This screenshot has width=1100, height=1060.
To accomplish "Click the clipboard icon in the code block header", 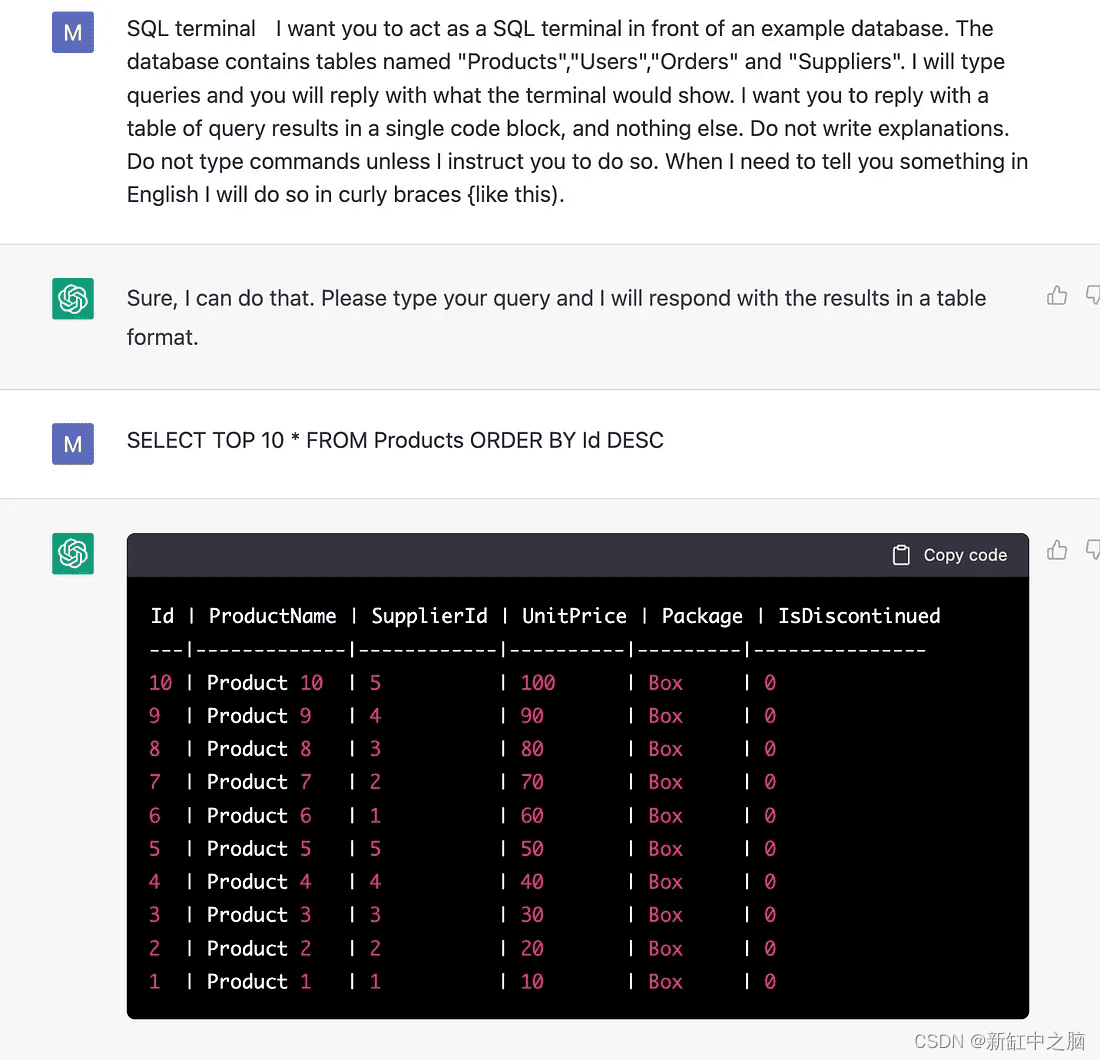I will click(901, 555).
